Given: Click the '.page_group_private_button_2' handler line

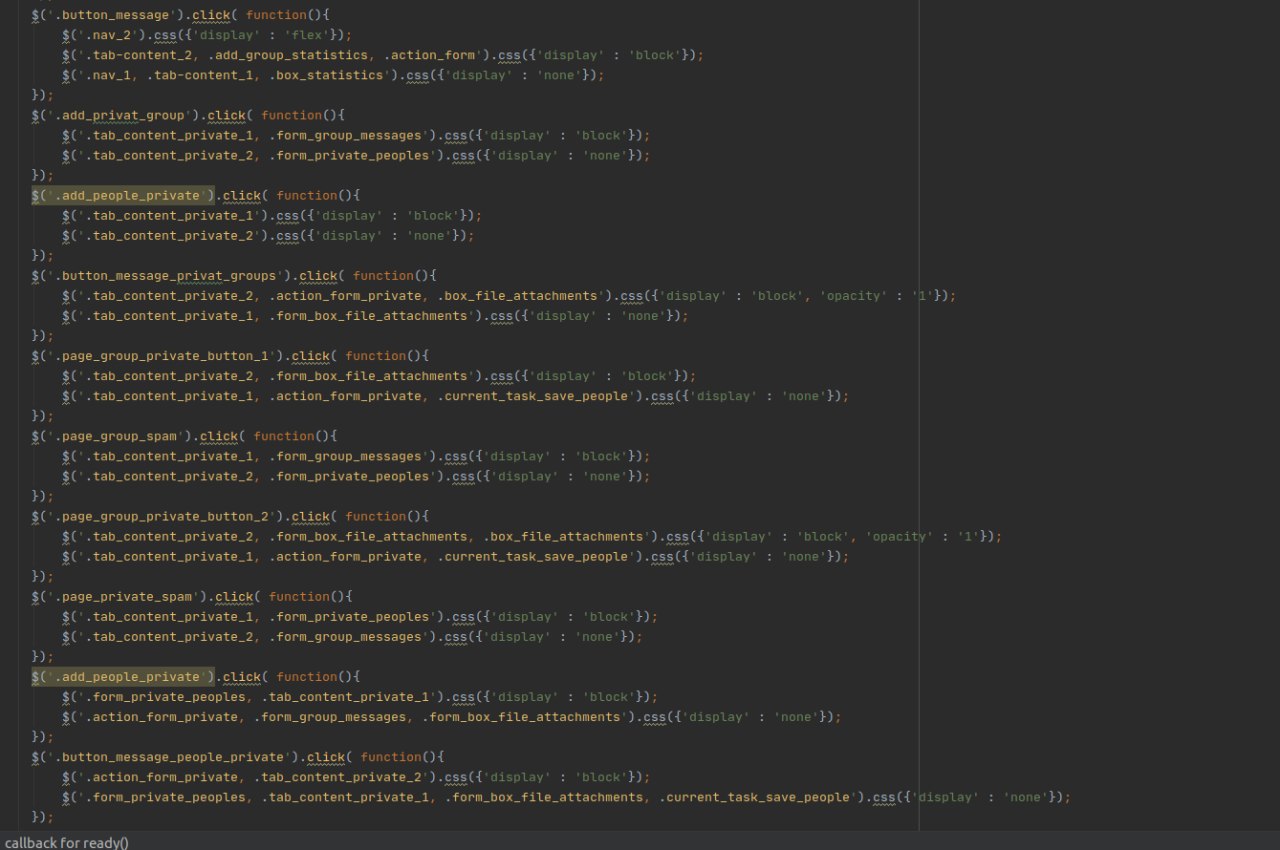Looking at the screenshot, I should coord(230,516).
